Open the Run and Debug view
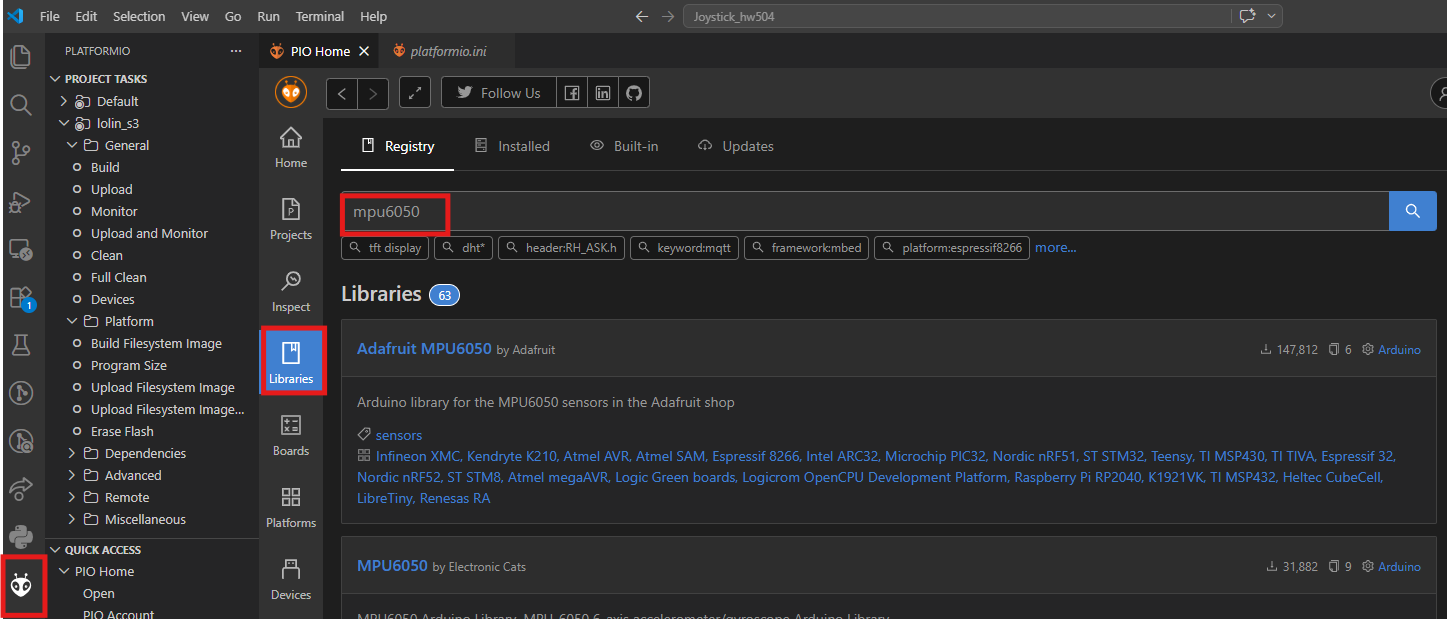This screenshot has height=619, width=1447. coord(21,201)
